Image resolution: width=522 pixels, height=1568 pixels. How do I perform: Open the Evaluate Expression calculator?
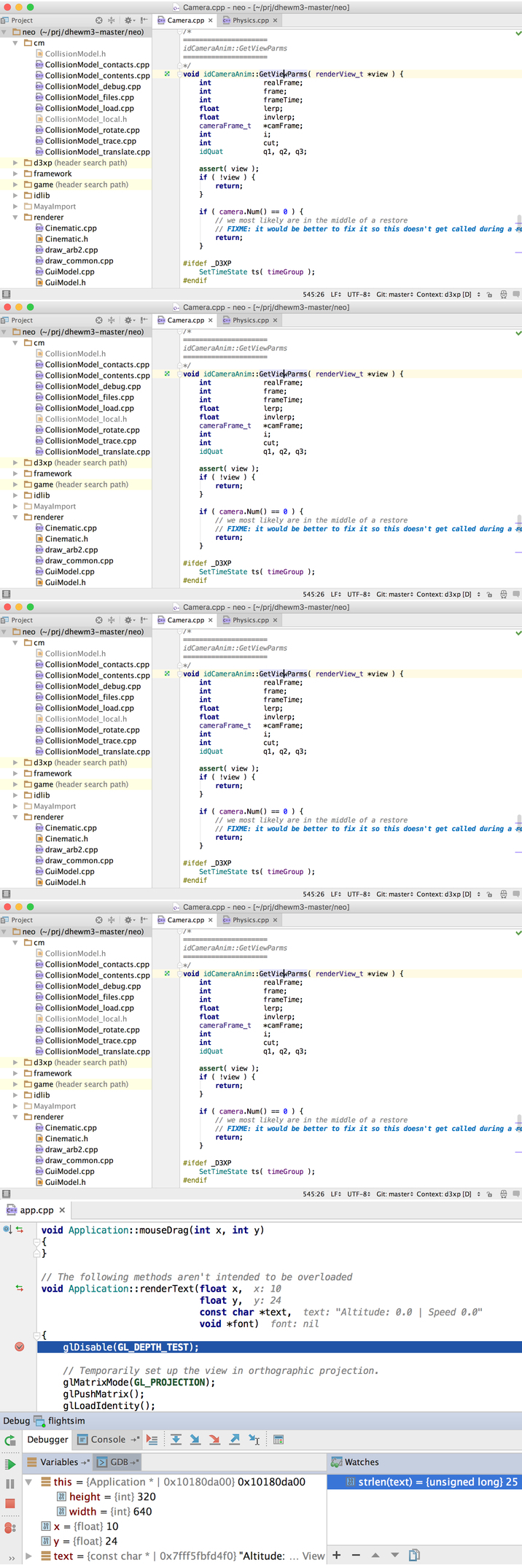[x=278, y=1440]
